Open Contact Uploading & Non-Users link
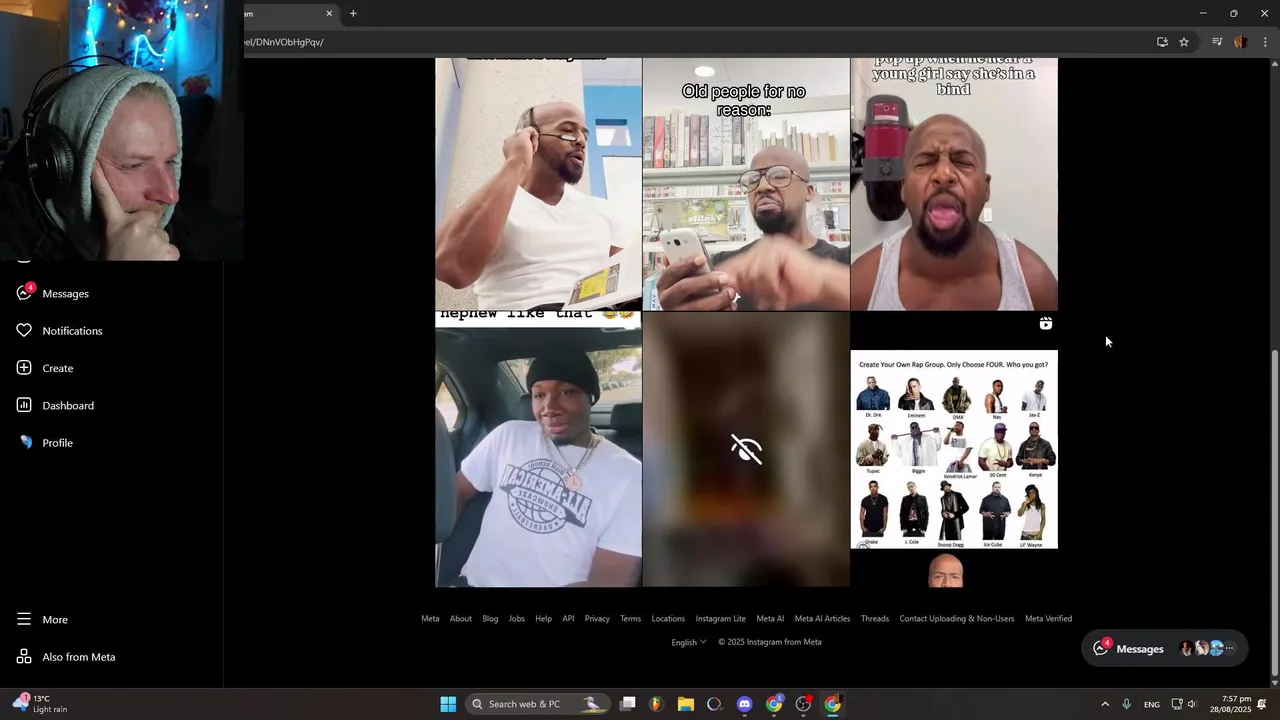This screenshot has height=720, width=1280. 957,618
